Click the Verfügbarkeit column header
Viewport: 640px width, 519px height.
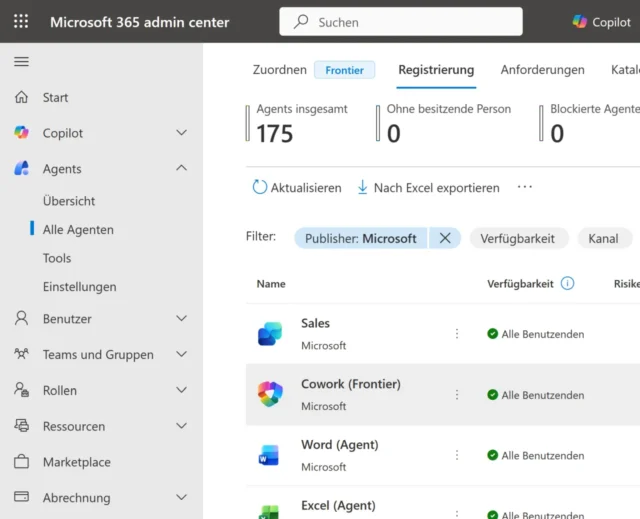tap(520, 284)
